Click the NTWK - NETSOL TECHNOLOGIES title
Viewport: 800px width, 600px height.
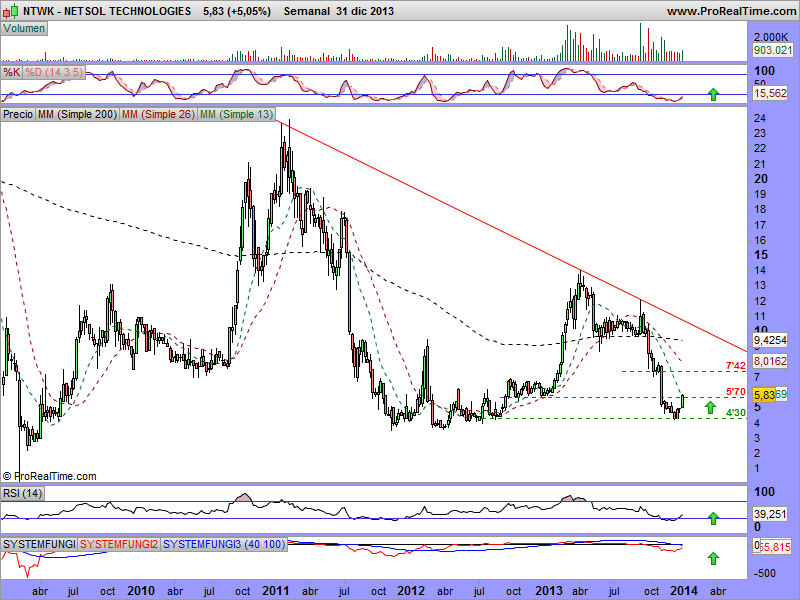coord(107,11)
